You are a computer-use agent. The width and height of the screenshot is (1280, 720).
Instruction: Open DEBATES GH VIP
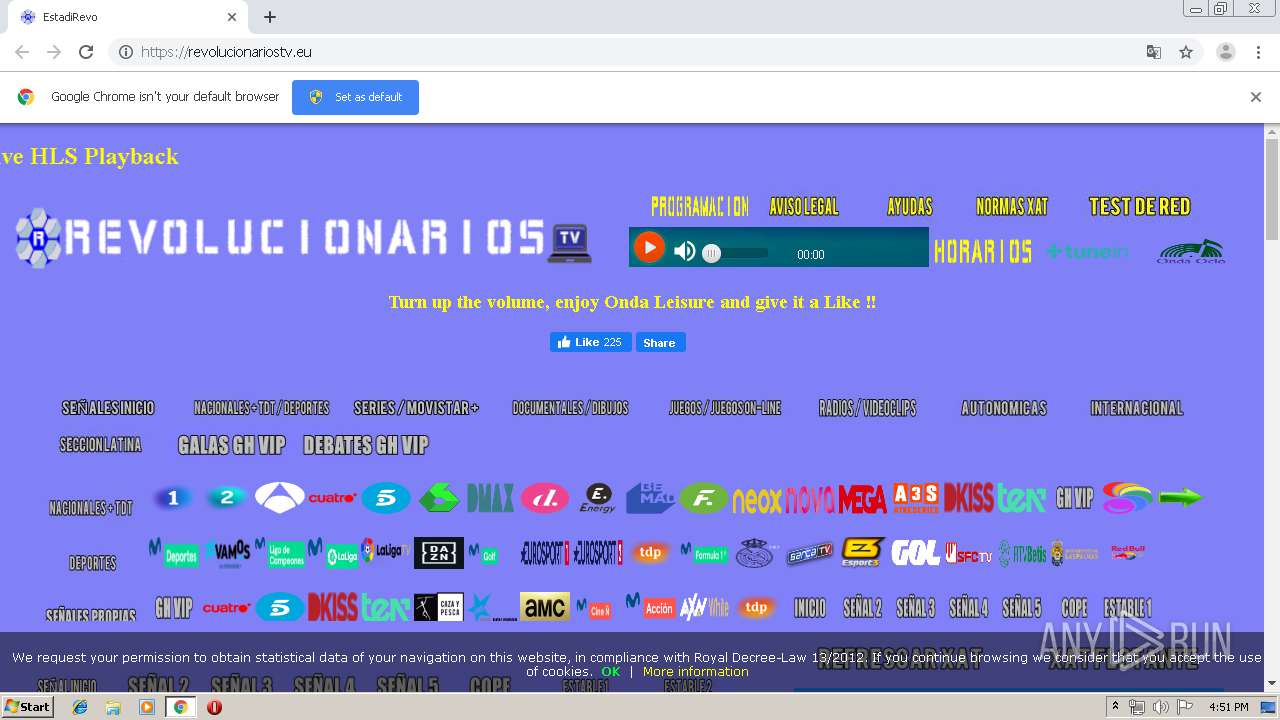366,445
